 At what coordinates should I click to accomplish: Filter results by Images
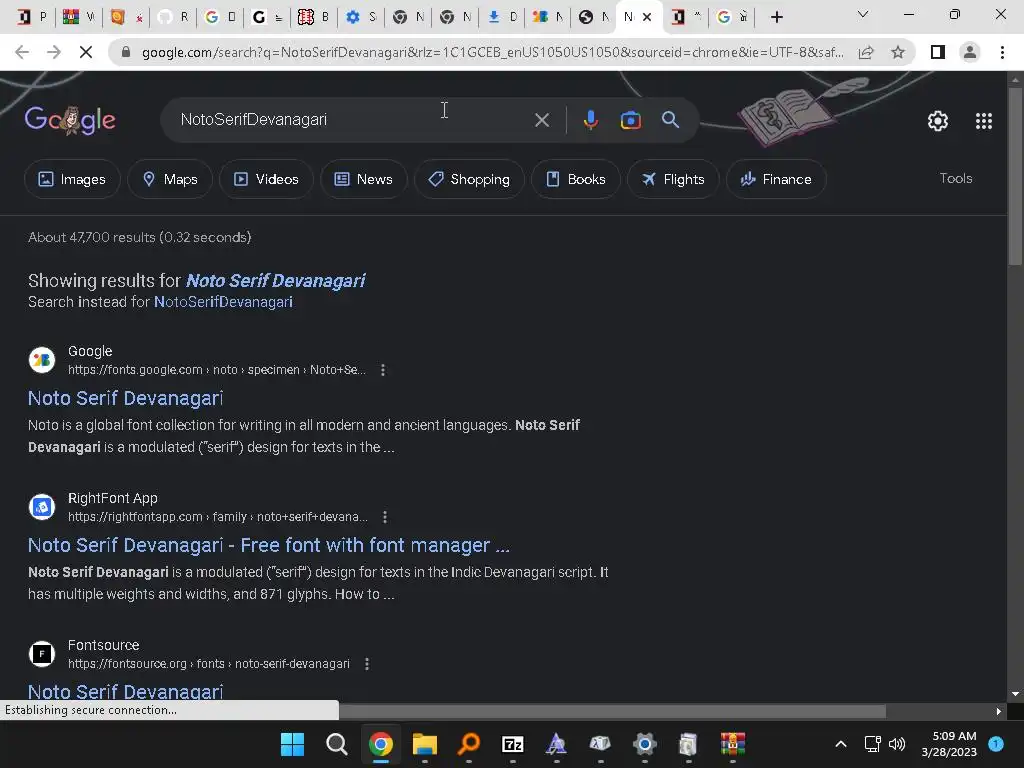coord(72,179)
